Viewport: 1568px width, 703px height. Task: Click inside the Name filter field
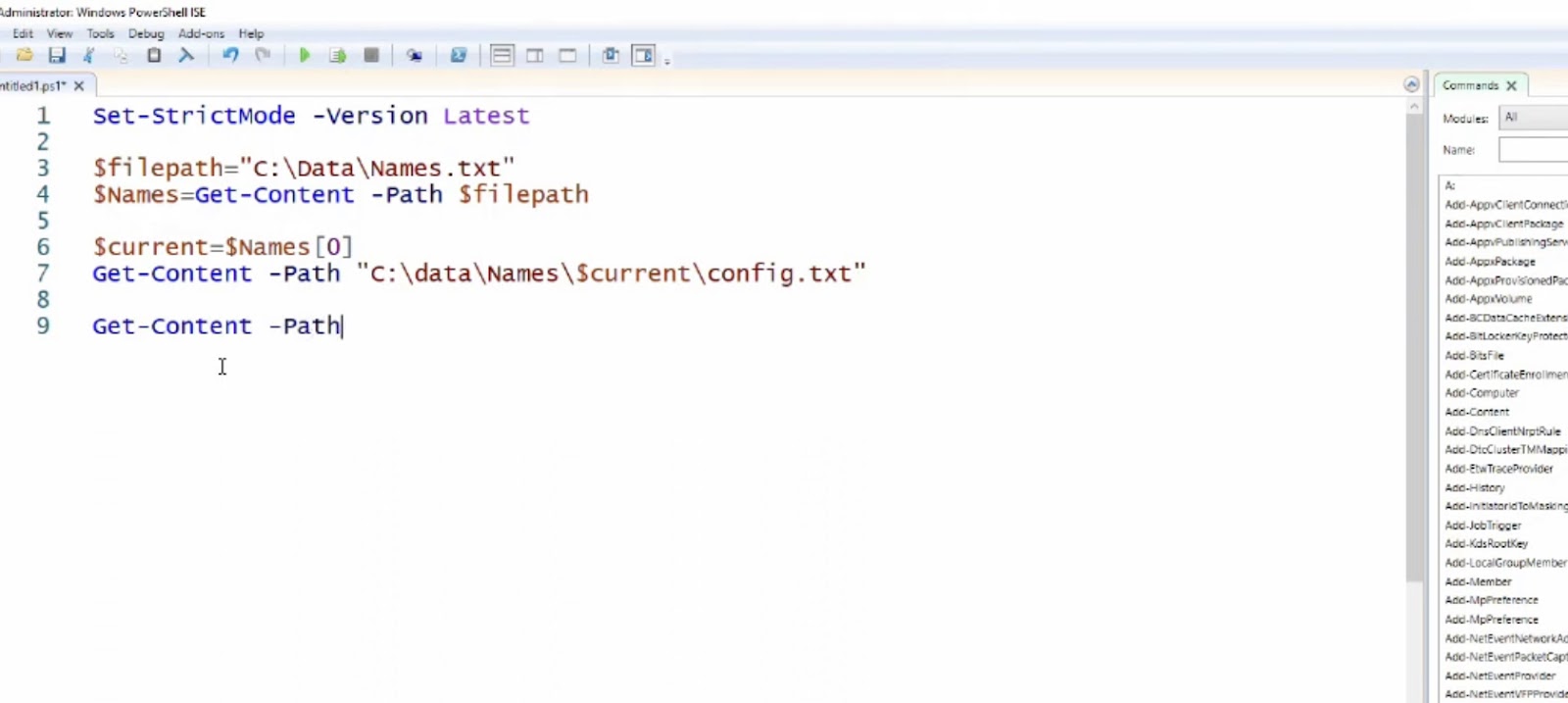[1534, 150]
